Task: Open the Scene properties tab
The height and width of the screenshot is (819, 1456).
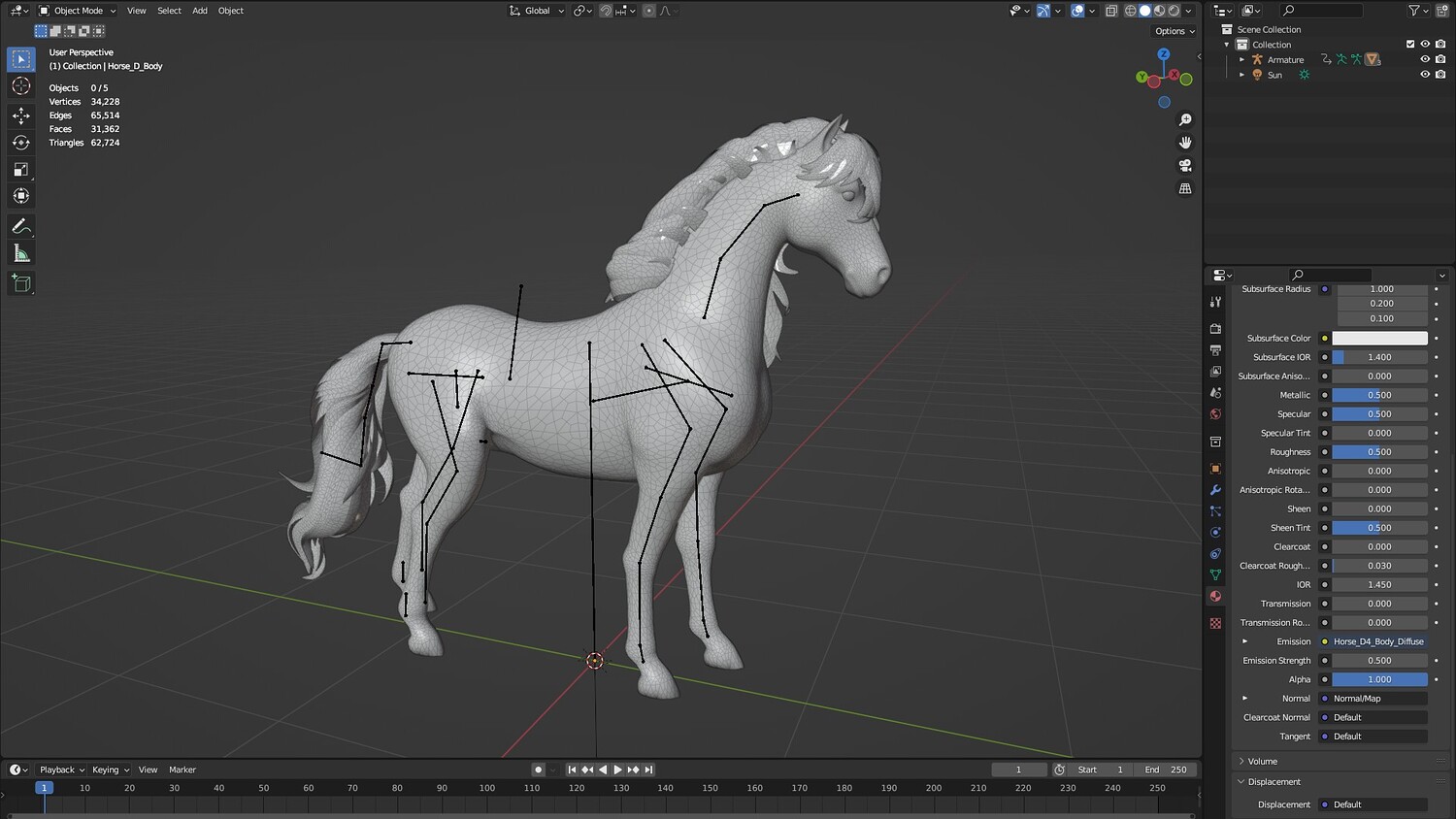Action: (x=1215, y=393)
